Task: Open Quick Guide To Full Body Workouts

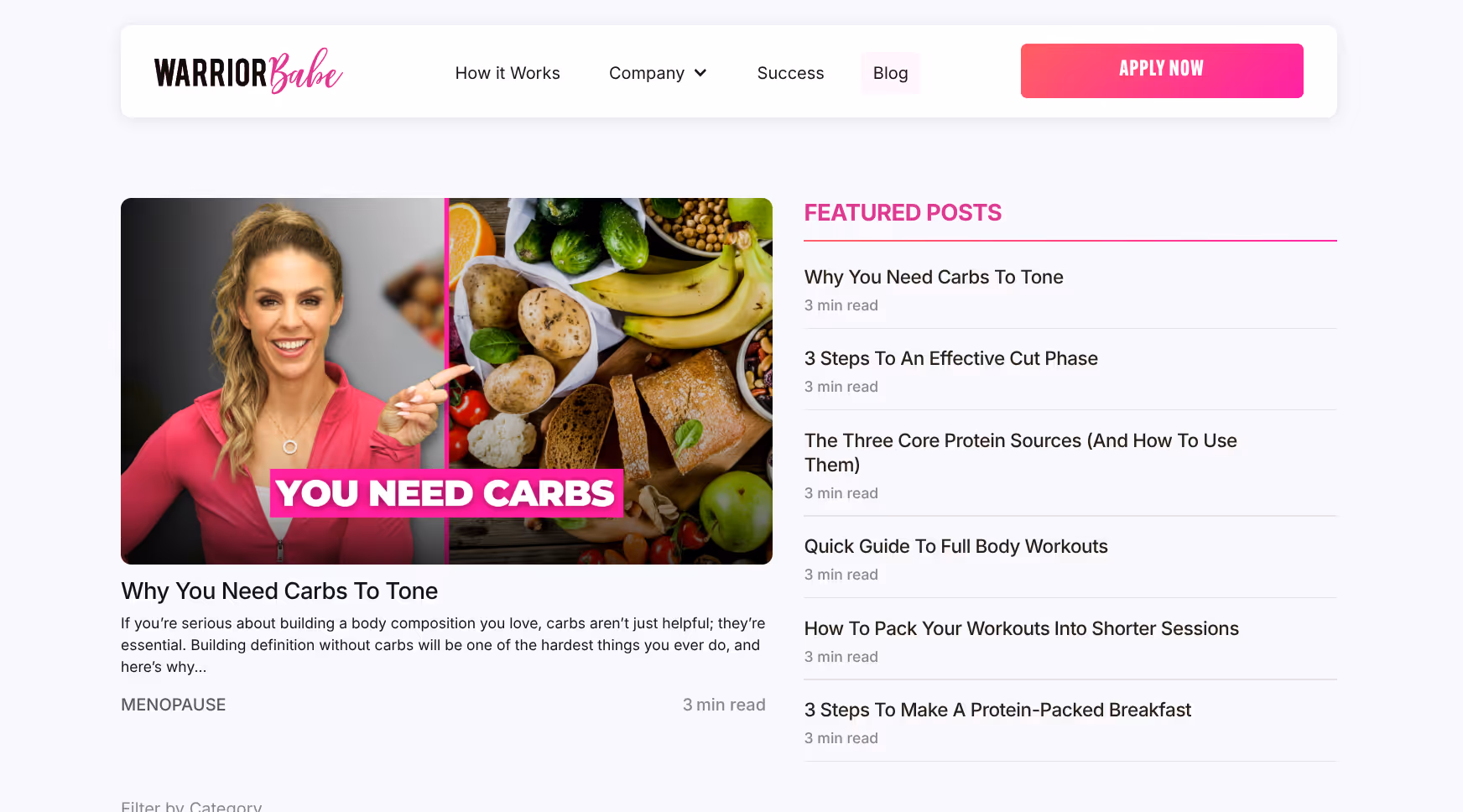Action: [x=956, y=546]
